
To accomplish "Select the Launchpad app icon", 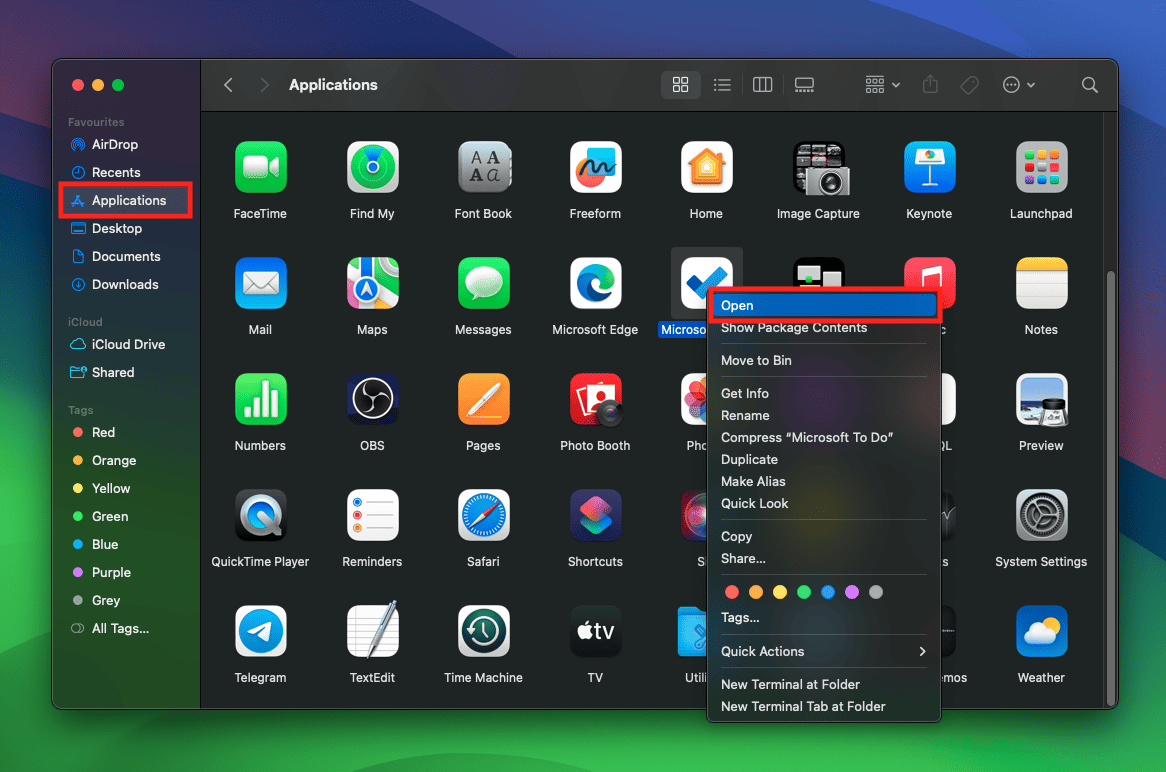I will click(x=1041, y=167).
